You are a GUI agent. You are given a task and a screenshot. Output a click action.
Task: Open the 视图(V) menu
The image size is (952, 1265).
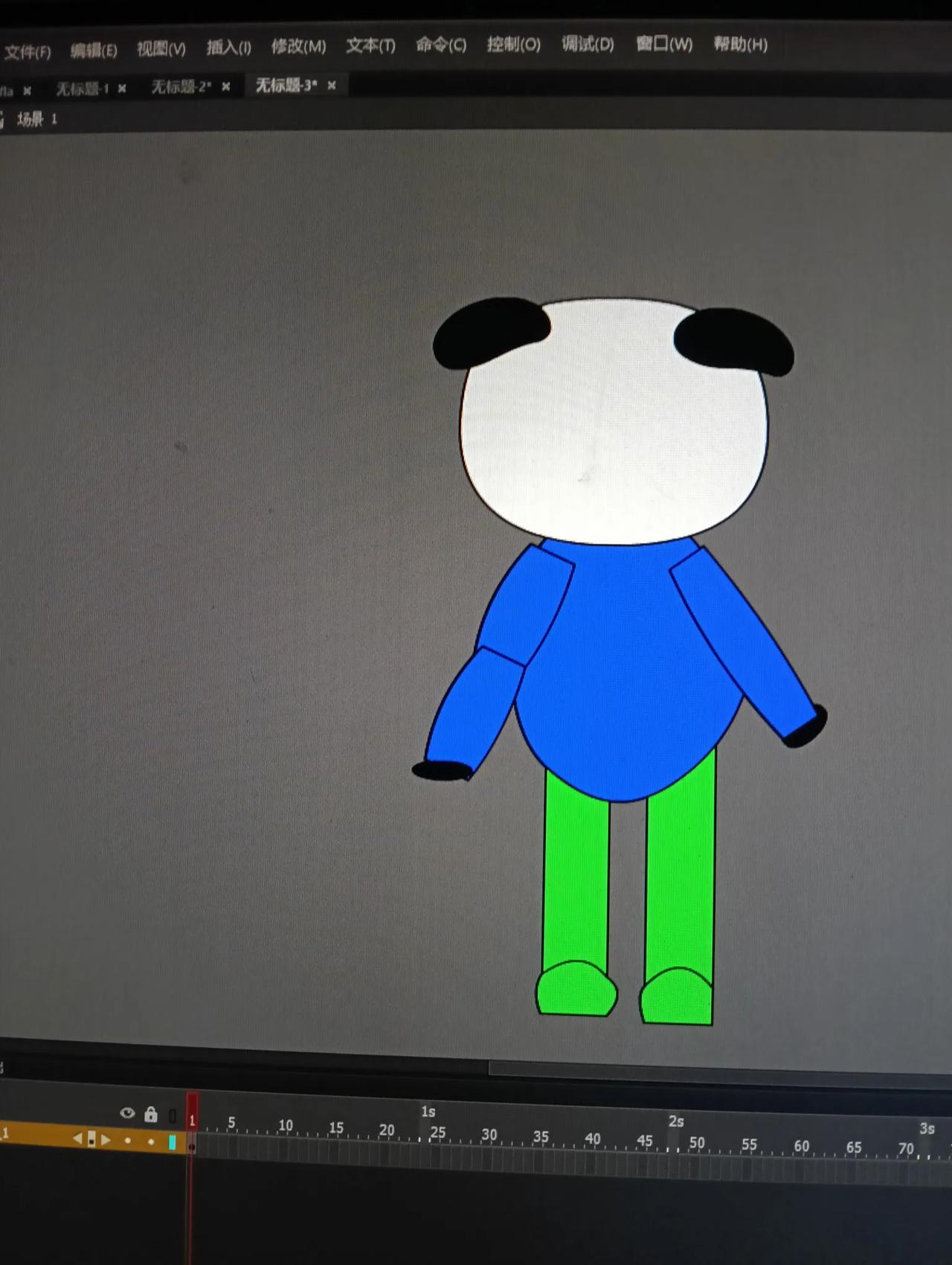pos(161,49)
